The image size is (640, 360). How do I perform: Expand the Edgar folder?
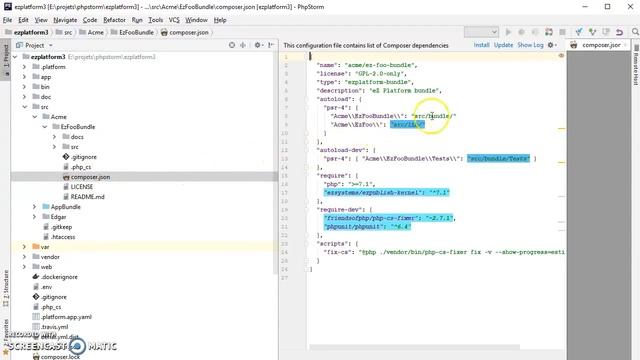(x=35, y=217)
